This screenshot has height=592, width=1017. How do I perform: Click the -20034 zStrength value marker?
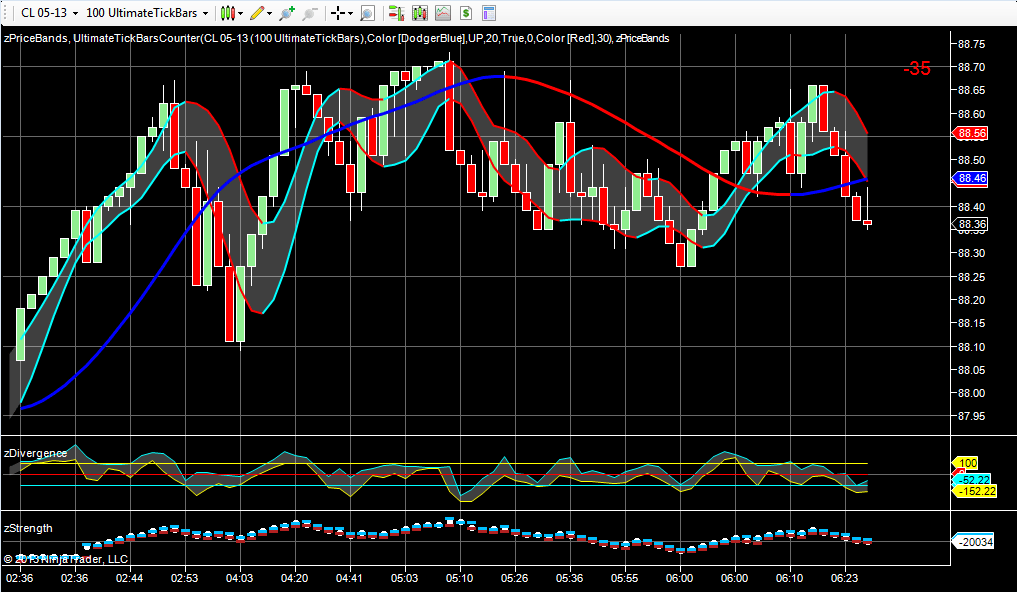coord(973,541)
